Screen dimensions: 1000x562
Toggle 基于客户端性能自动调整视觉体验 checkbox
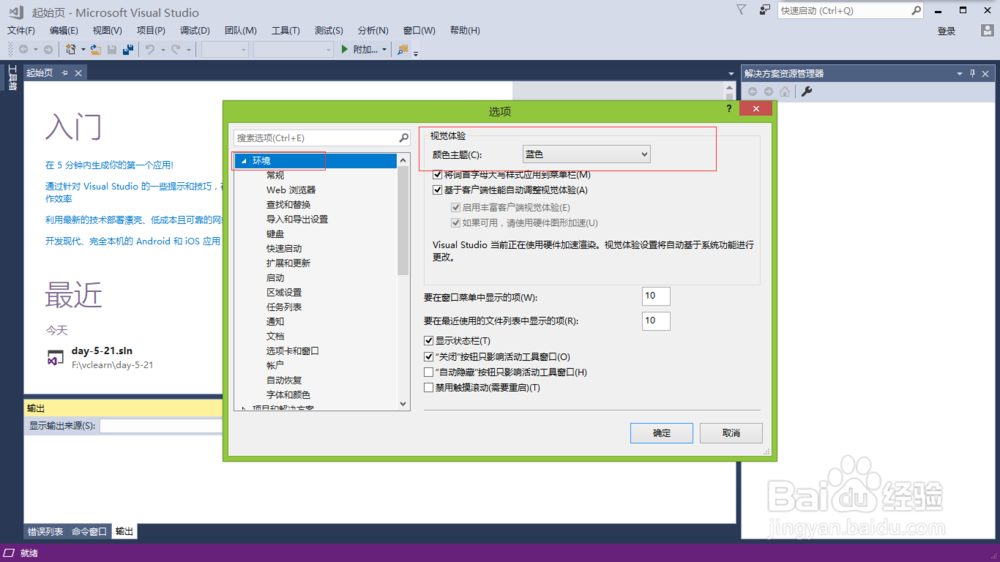pyautogui.click(x=438, y=190)
